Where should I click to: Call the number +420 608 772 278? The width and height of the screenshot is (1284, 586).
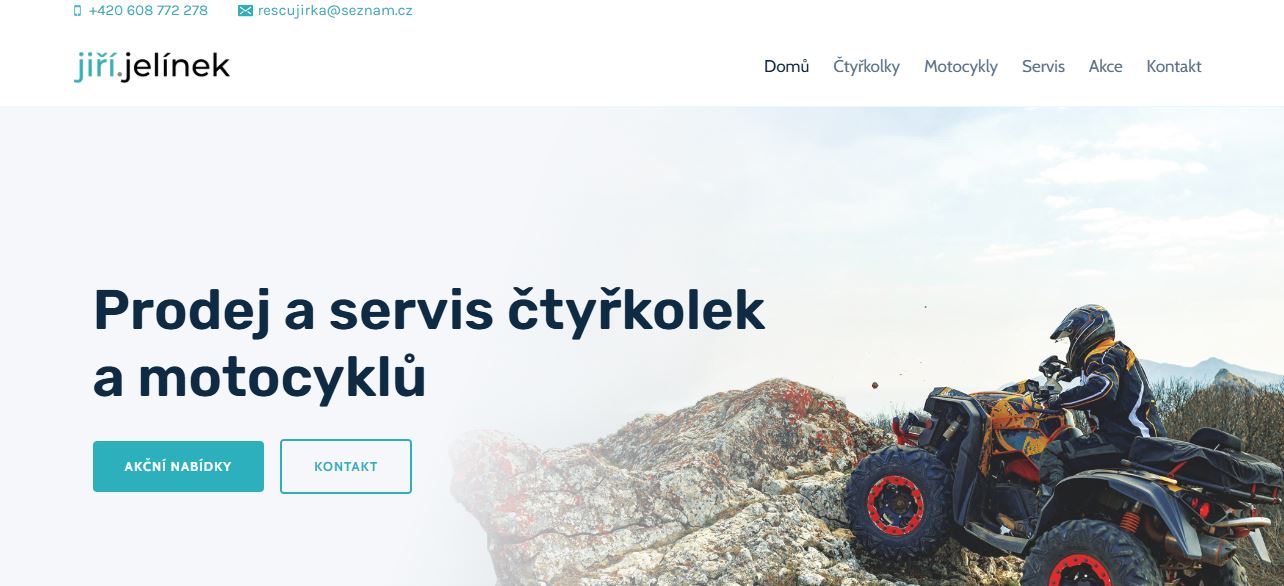[148, 11]
